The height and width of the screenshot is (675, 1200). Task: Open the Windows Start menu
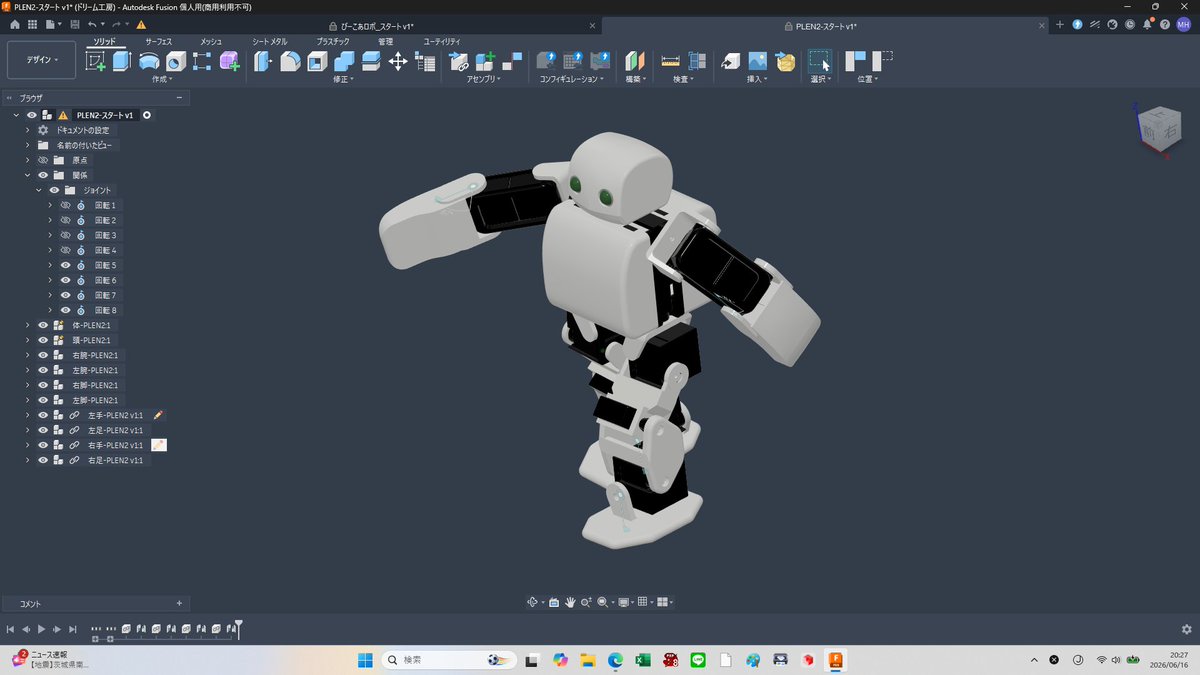tap(365, 660)
